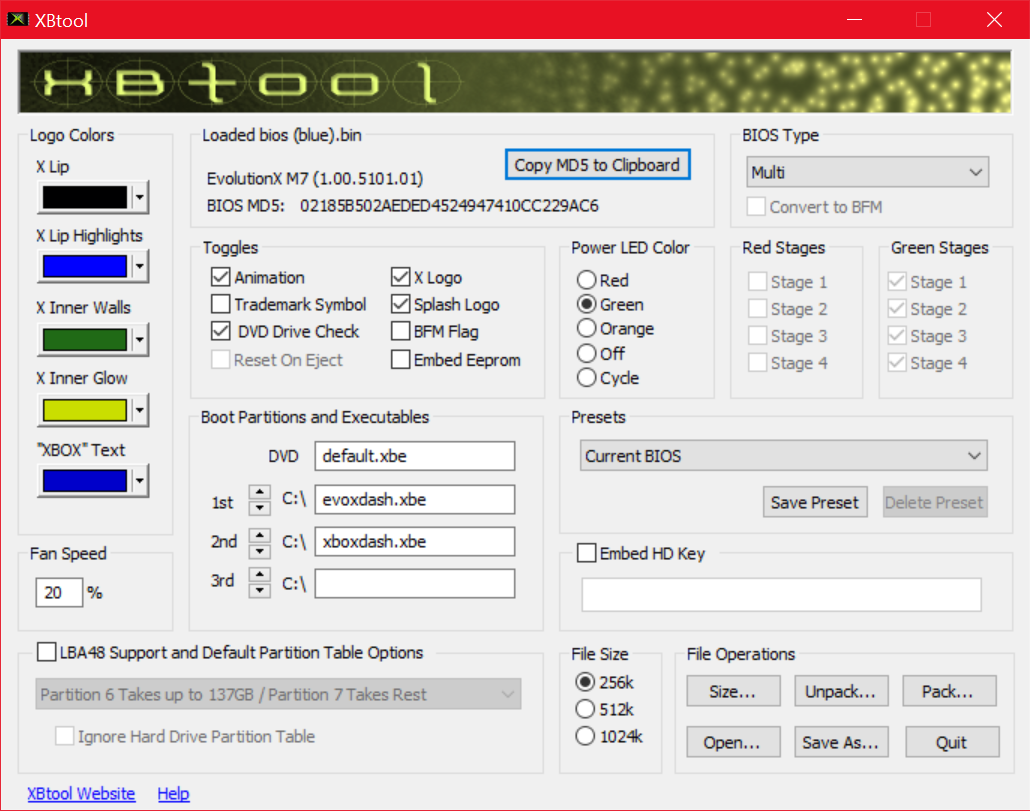This screenshot has width=1030, height=811.
Task: Click the XBtool title bar app icon
Action: (17, 20)
